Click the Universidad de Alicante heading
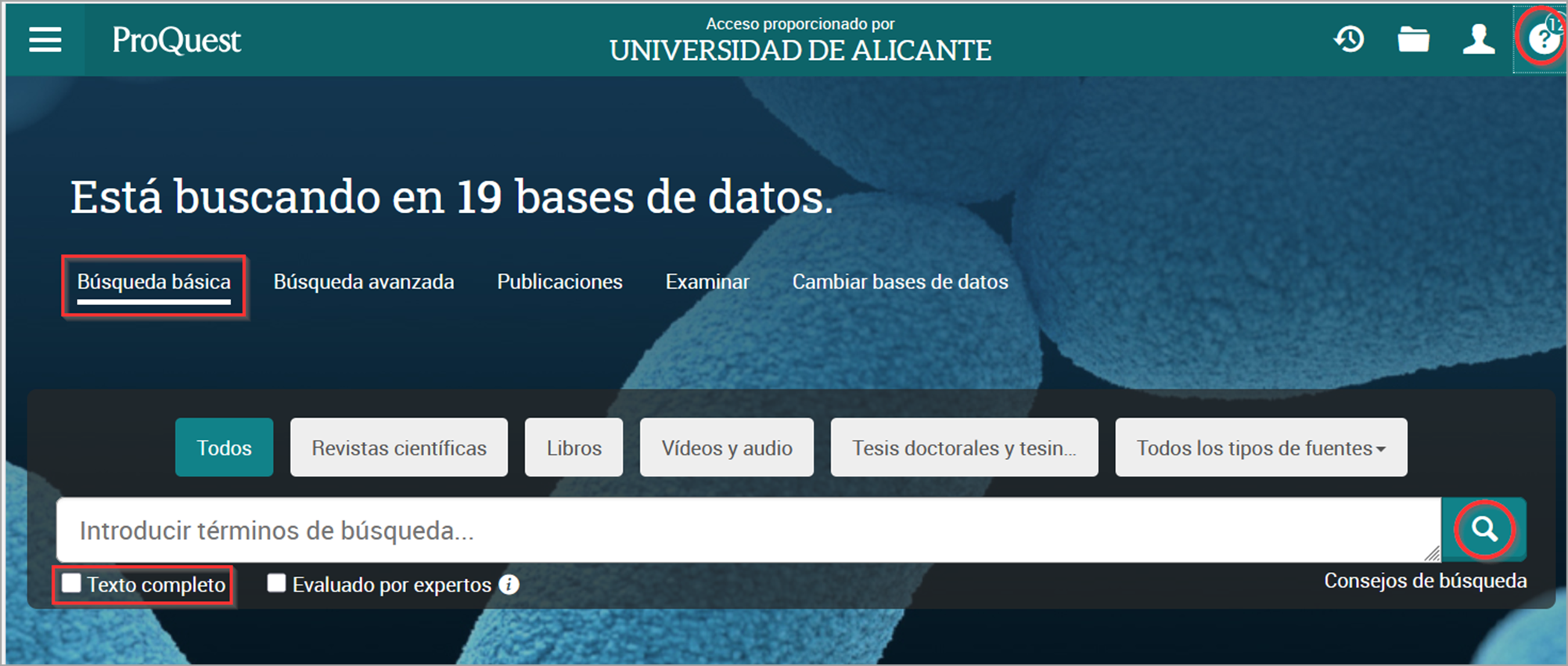The width and height of the screenshot is (1568, 666). (x=800, y=51)
